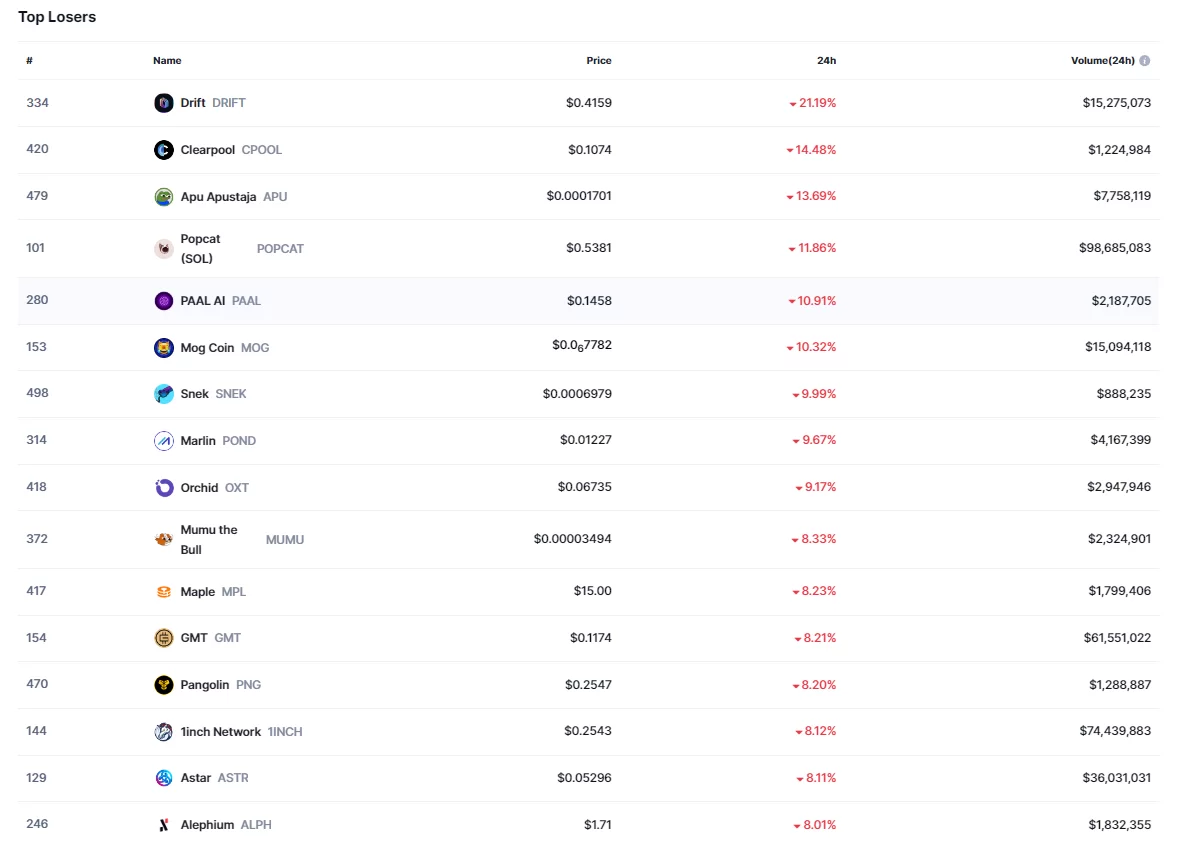
Task: Click the Orchid OXT logo icon
Action: click(x=164, y=488)
